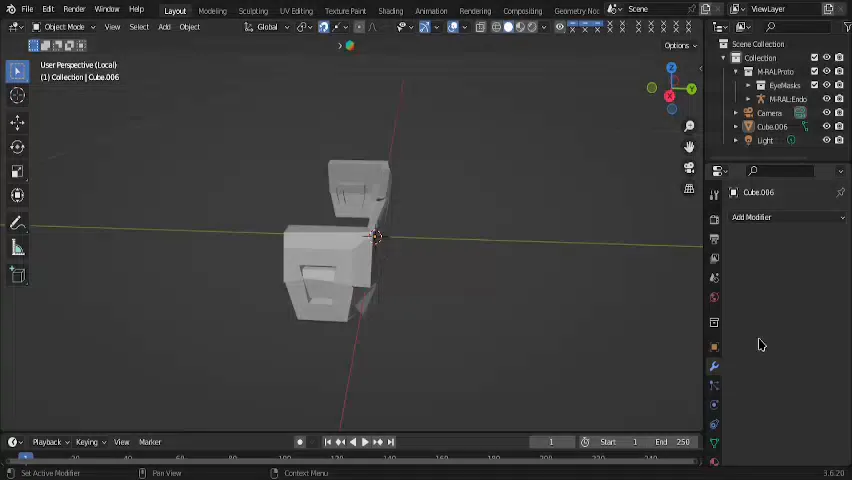This screenshot has height=480, width=852.
Task: Click the blue Z axis gizmo ball
Action: click(672, 68)
